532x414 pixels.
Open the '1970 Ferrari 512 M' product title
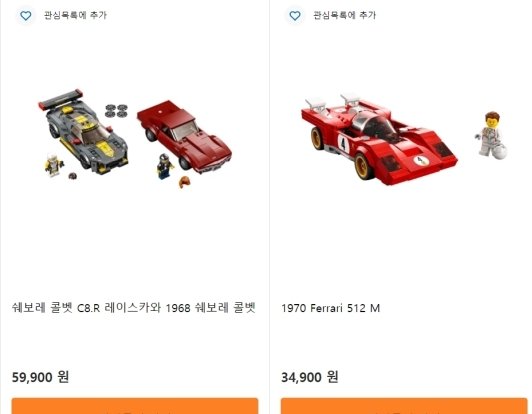[x=330, y=308]
